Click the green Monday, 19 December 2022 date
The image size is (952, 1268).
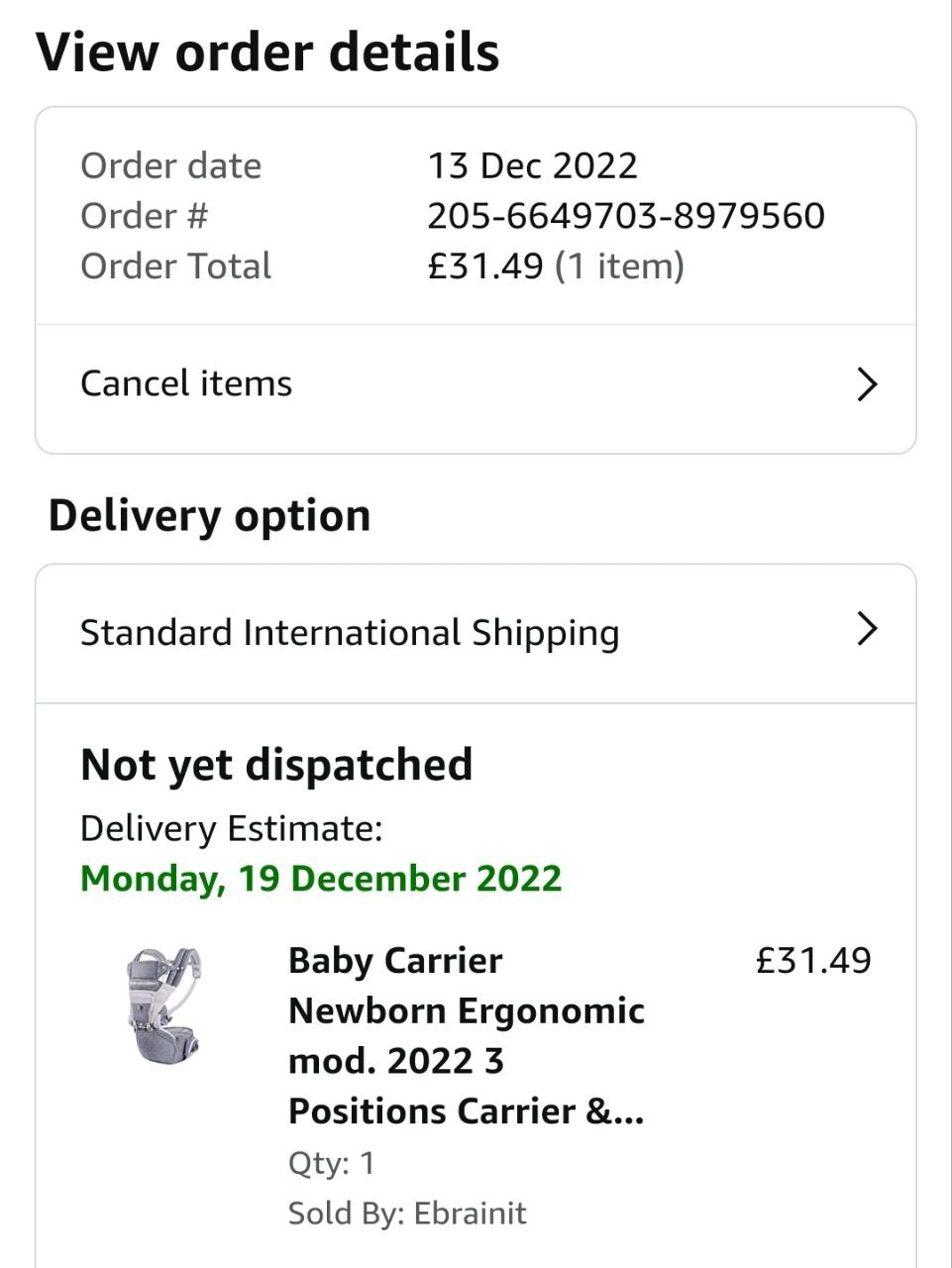click(321, 878)
